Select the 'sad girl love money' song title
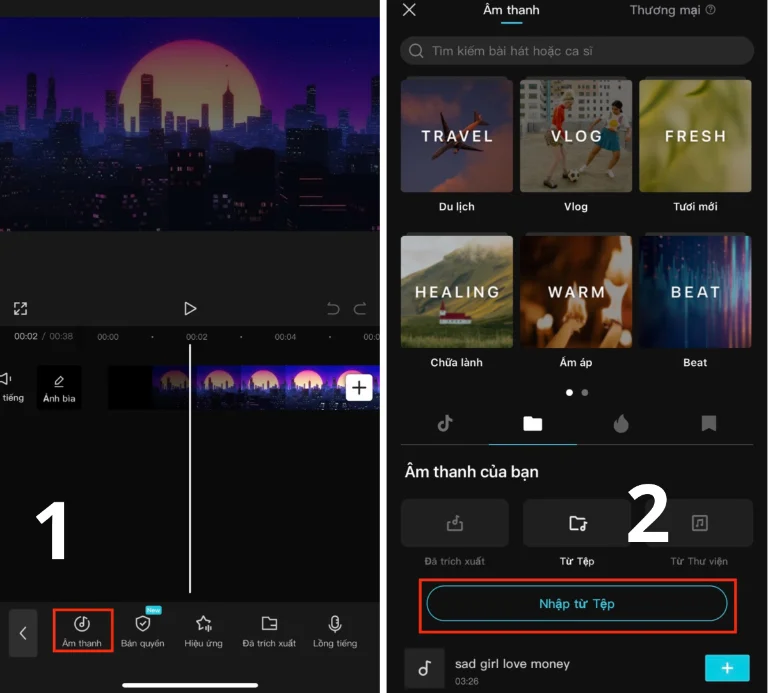768x693 pixels. pyautogui.click(x=512, y=664)
